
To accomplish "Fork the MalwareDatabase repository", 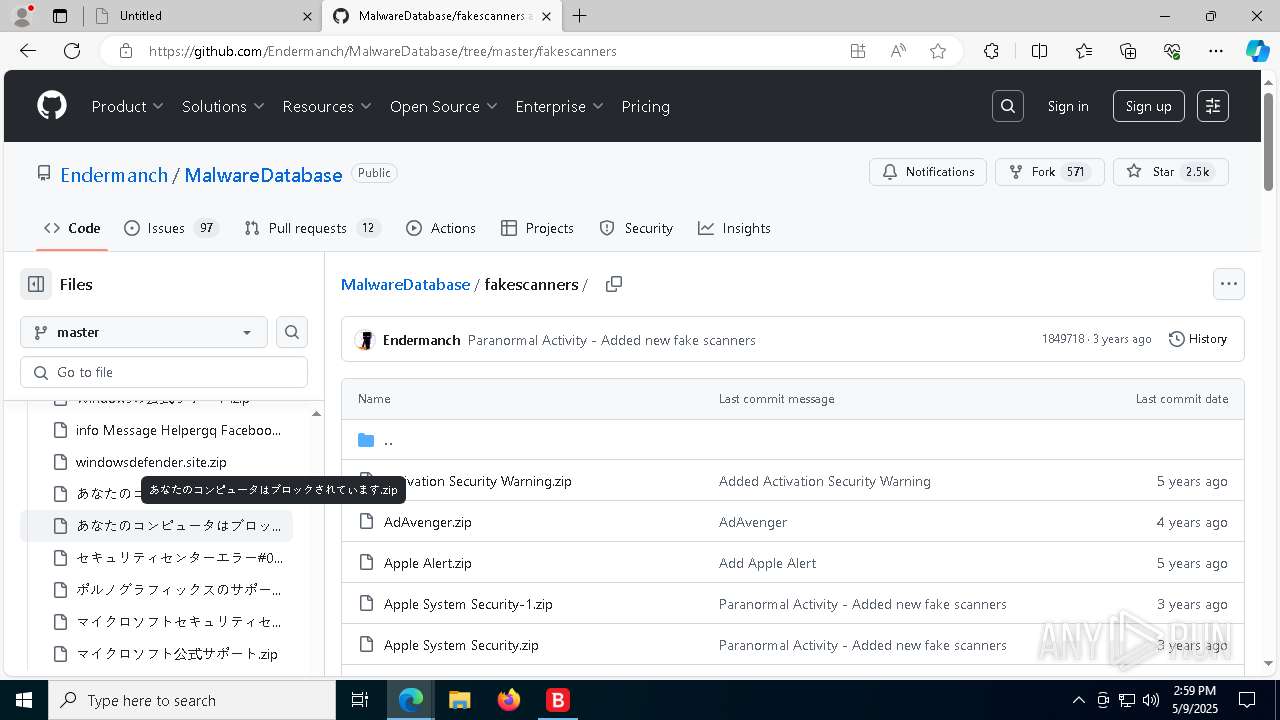I will pos(1049,172).
